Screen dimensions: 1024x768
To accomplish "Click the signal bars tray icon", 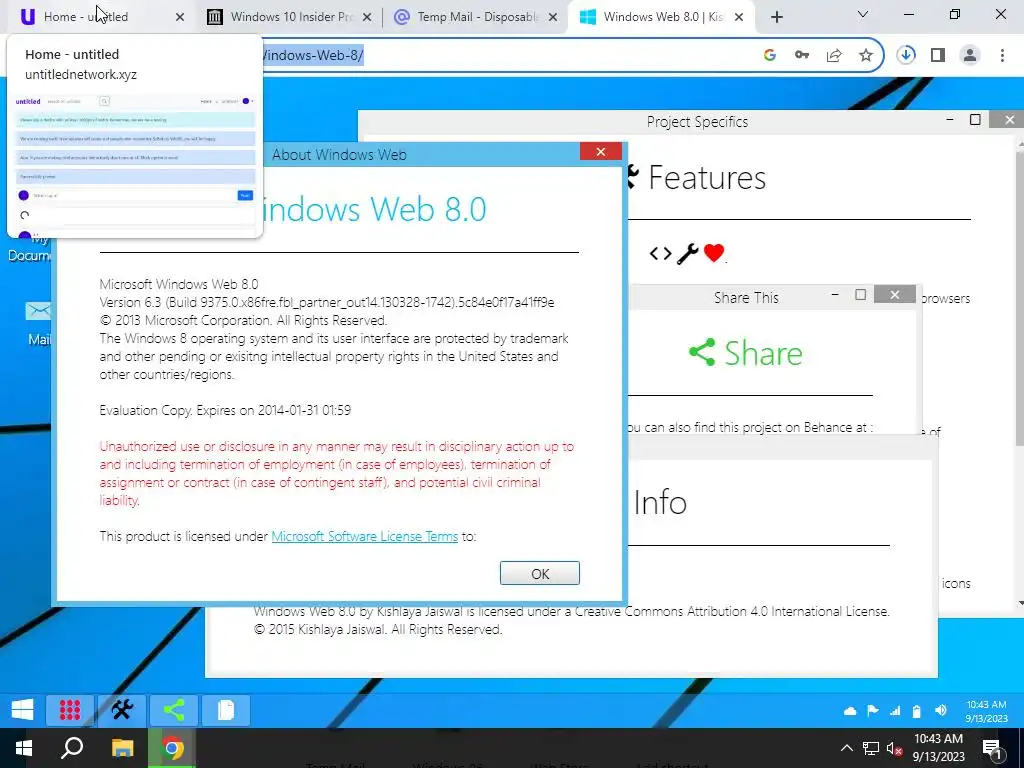I will tap(895, 711).
